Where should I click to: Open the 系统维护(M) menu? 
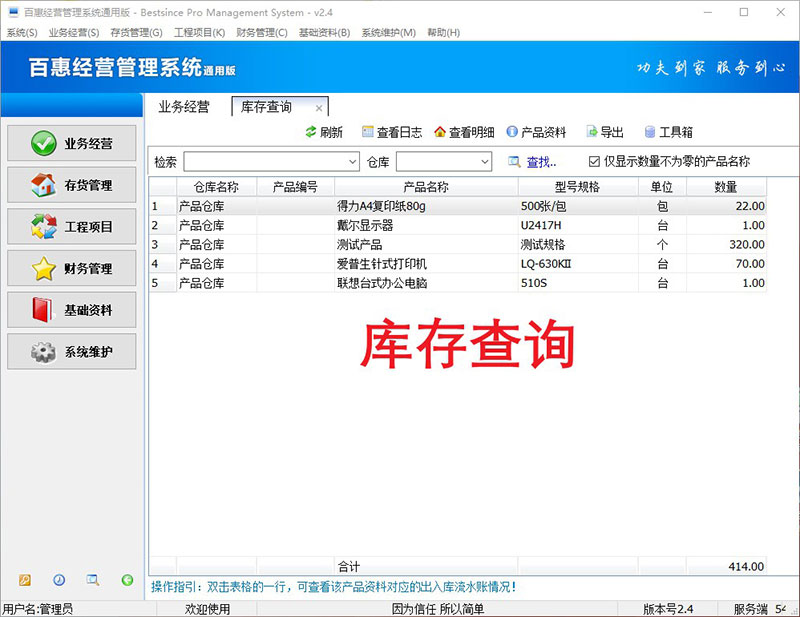389,33
